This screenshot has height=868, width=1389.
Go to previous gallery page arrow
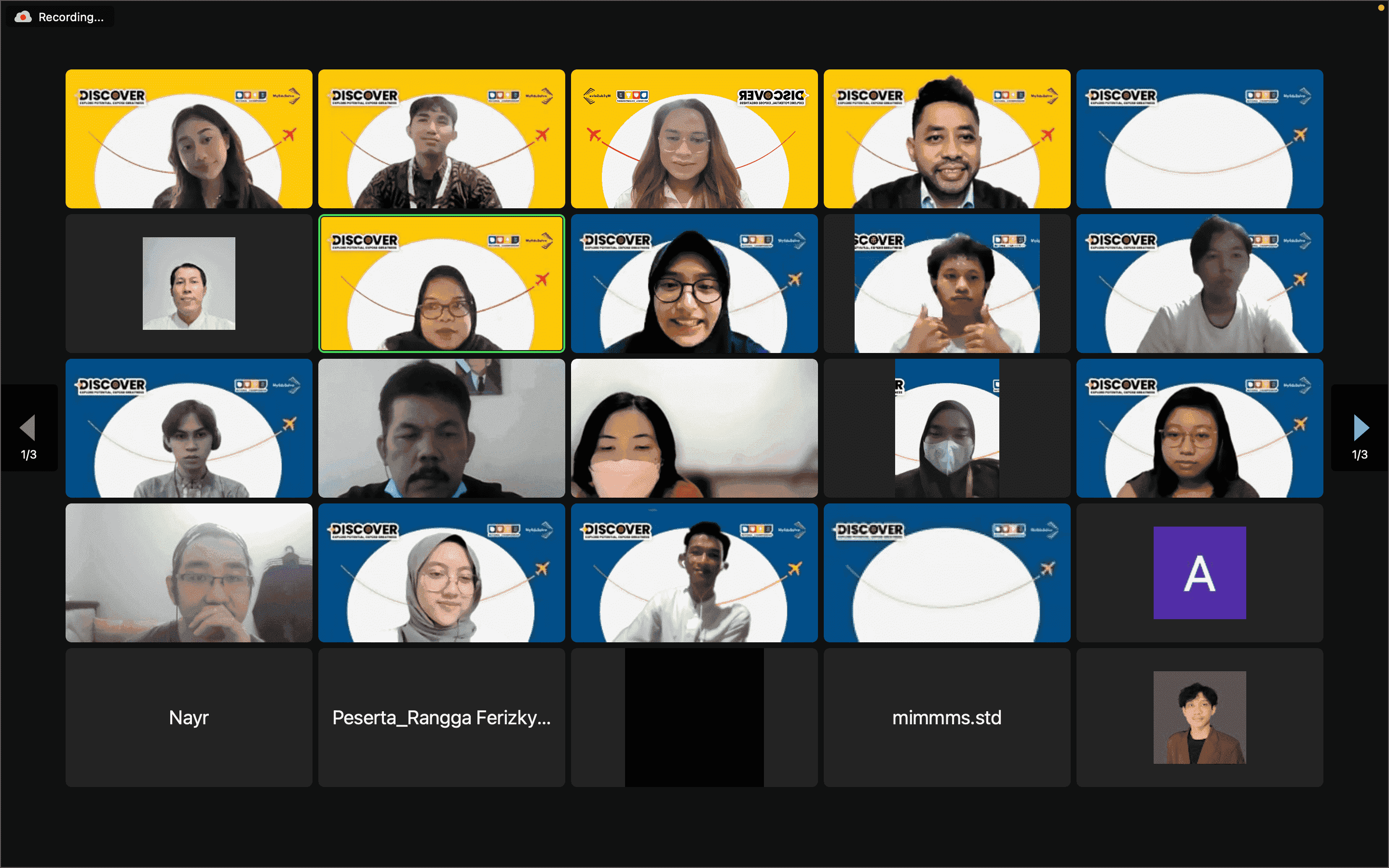tap(27, 428)
